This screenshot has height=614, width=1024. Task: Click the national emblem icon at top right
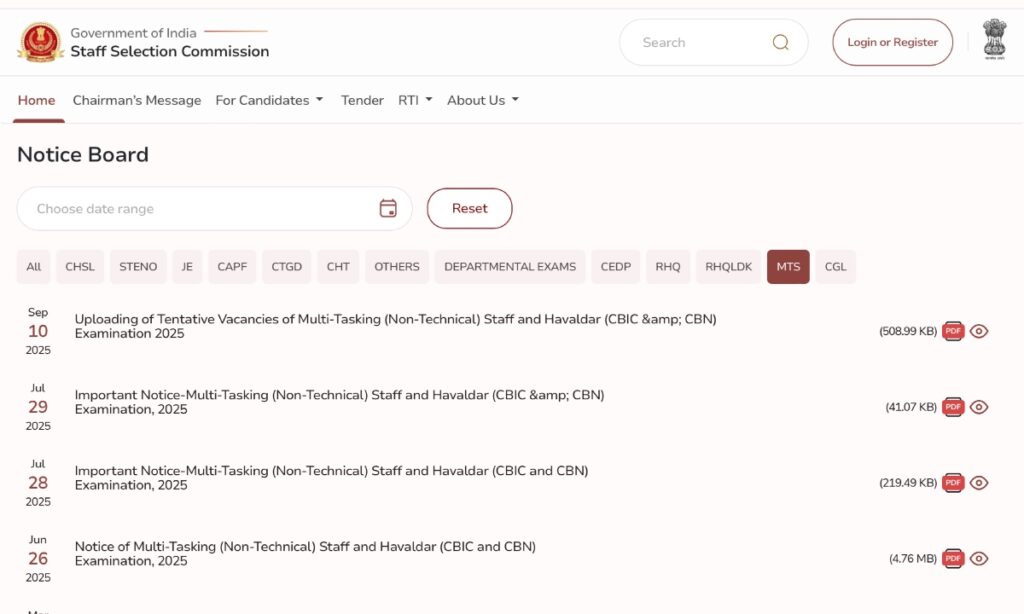pos(995,40)
